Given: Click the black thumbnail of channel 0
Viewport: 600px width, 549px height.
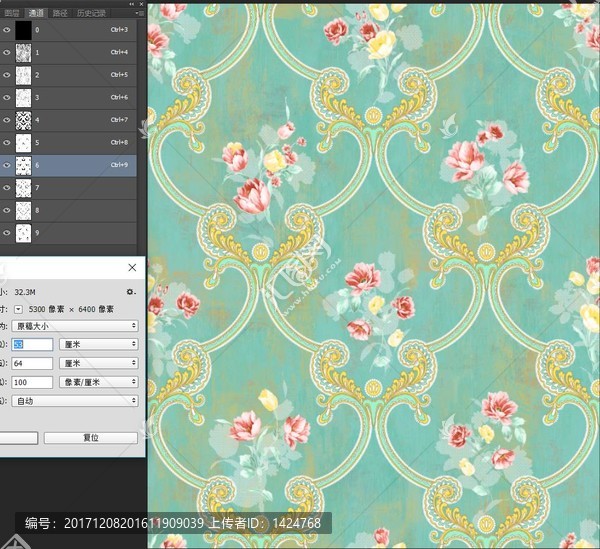Looking at the screenshot, I should point(23,30).
